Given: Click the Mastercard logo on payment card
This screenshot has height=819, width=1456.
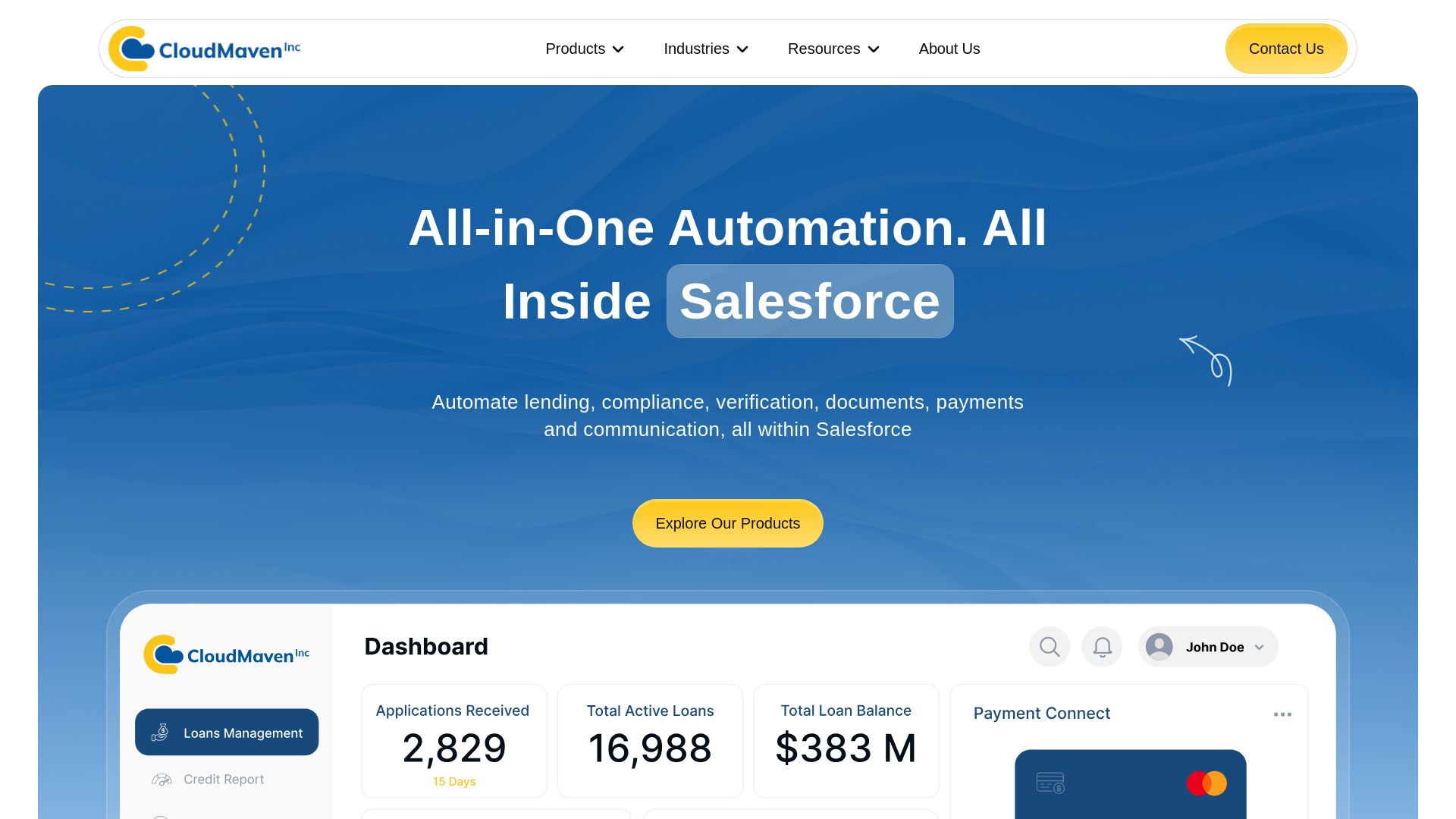Looking at the screenshot, I should pos(1207,783).
